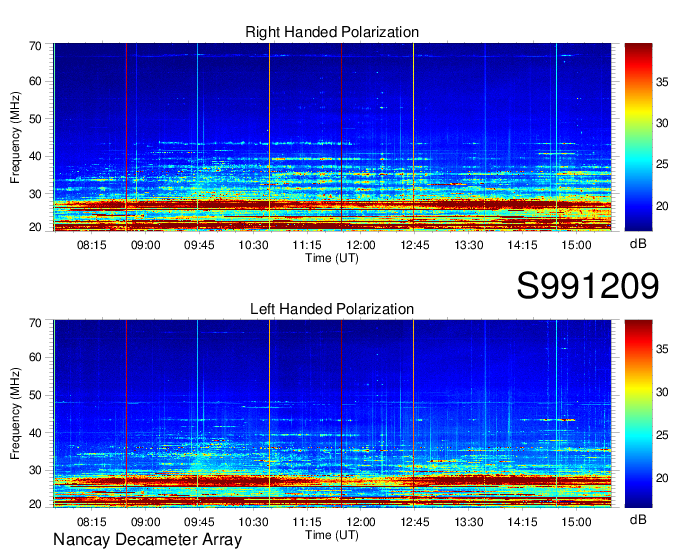This screenshot has width=680, height=552.
Task: Click the 15:00 tick on Left Handed time axis
Action: (576, 521)
